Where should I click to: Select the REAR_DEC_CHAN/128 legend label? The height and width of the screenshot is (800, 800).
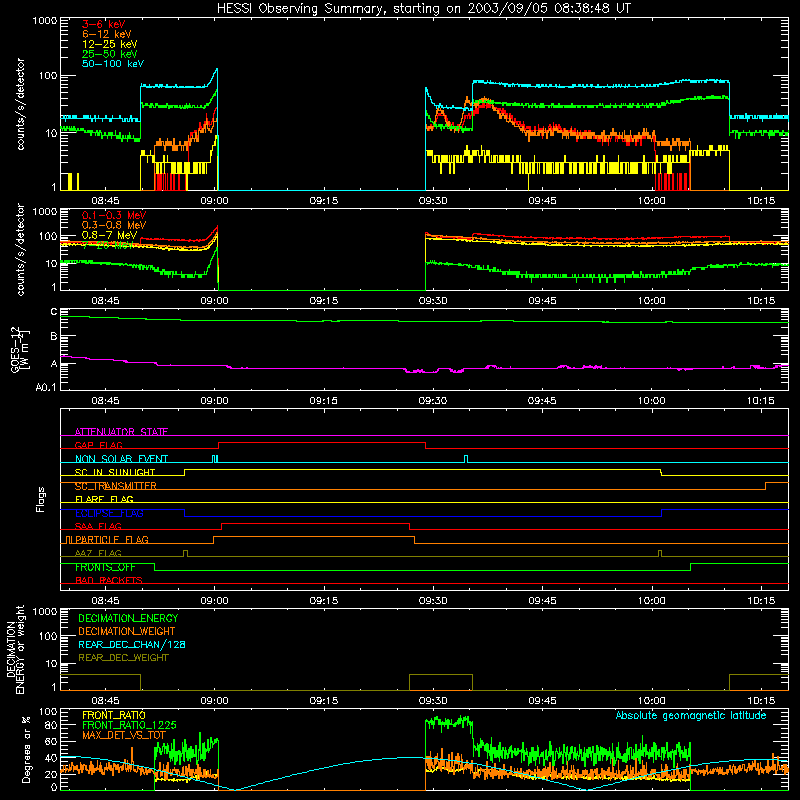pos(132,644)
